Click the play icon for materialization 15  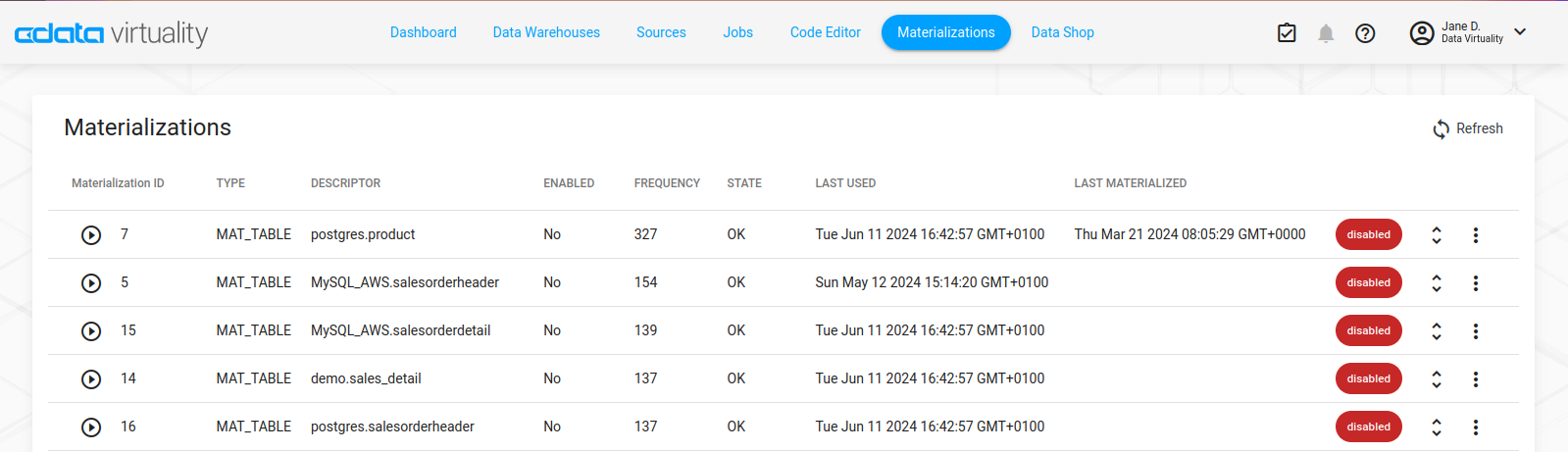click(91, 331)
